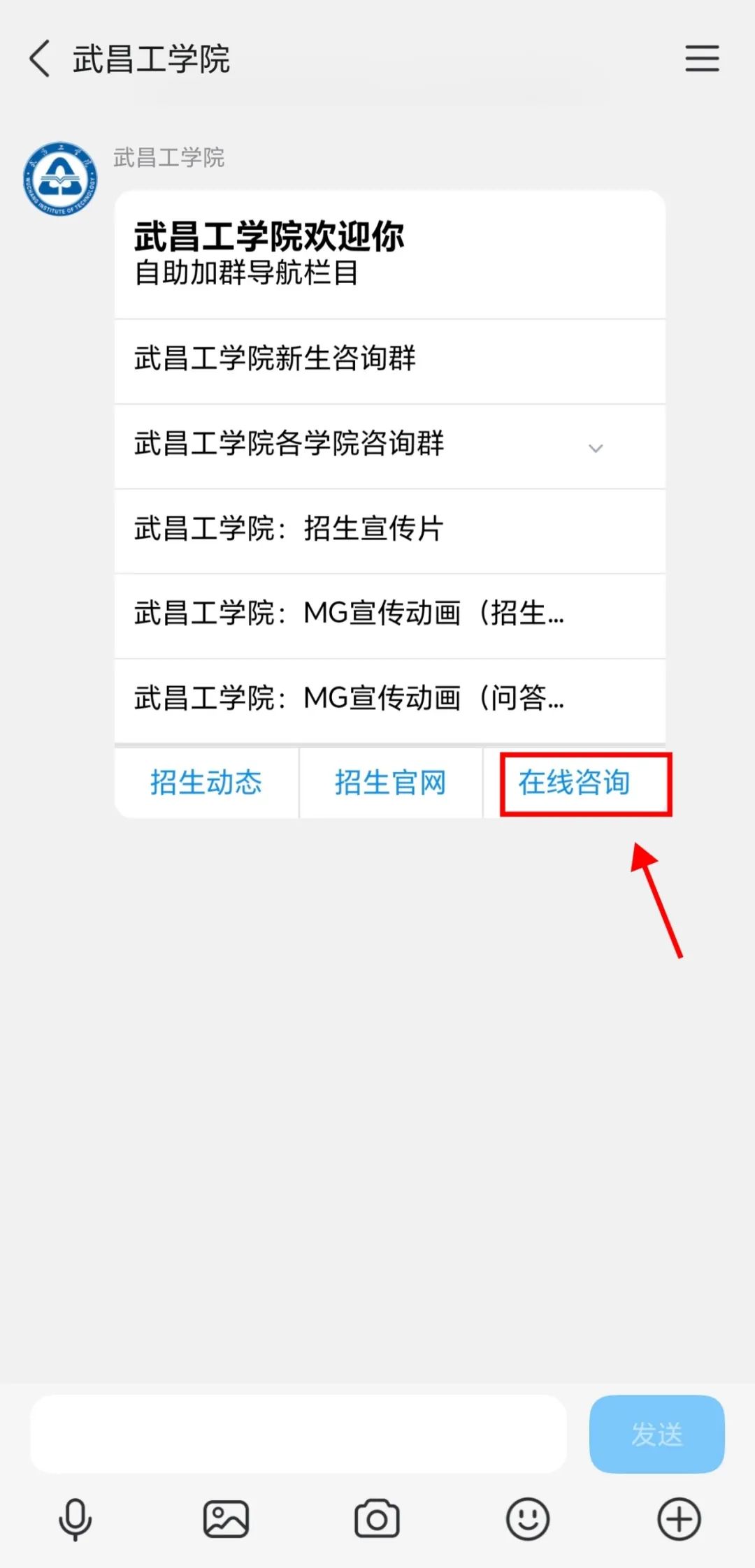Tap the 招生动态 button
Image resolution: width=755 pixels, height=1568 pixels.
click(206, 783)
